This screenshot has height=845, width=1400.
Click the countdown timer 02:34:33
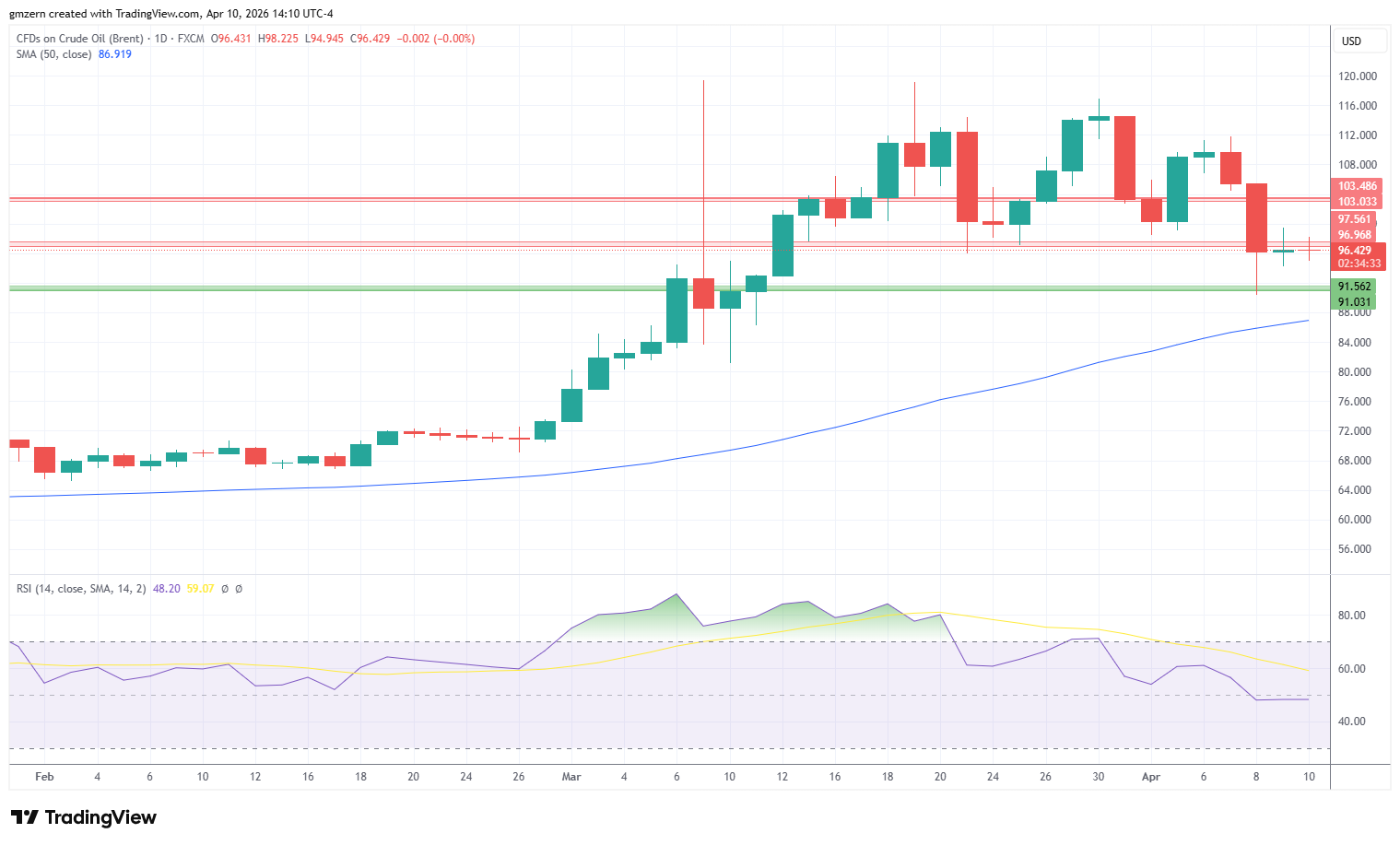tap(1359, 264)
